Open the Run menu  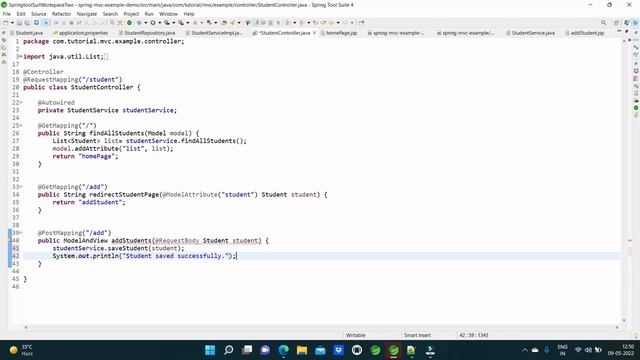click(x=149, y=14)
